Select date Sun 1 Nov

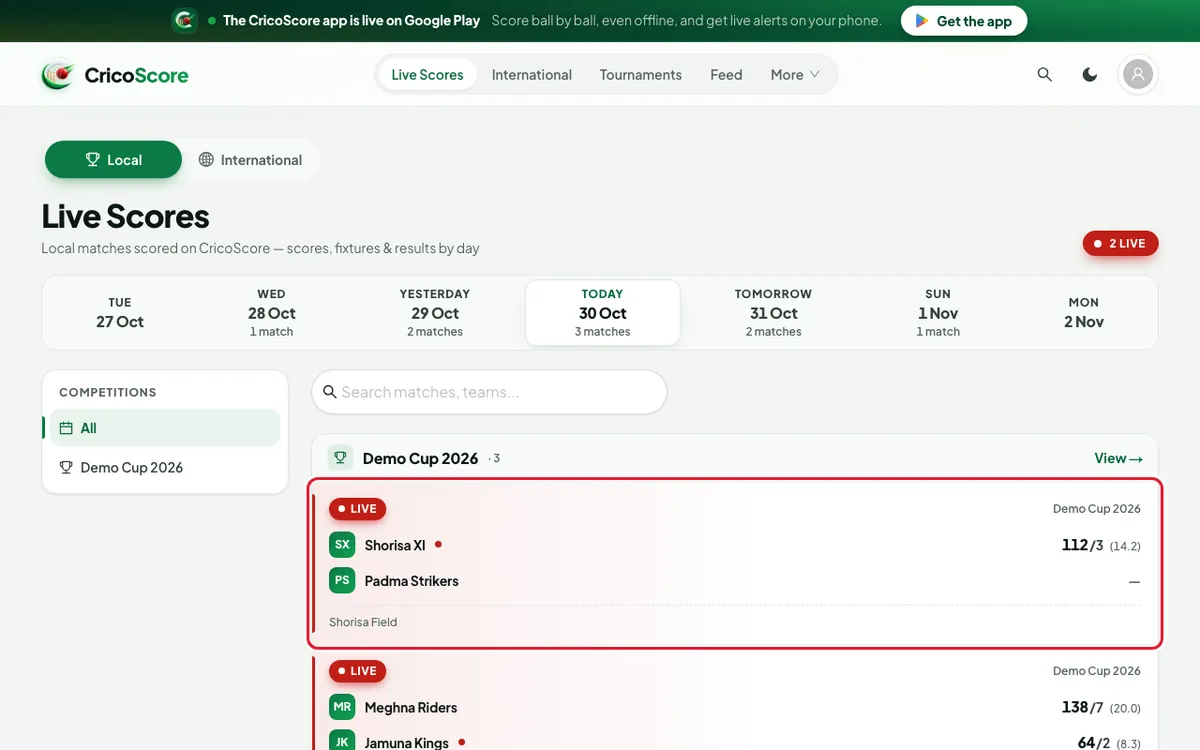pyautogui.click(x=938, y=313)
